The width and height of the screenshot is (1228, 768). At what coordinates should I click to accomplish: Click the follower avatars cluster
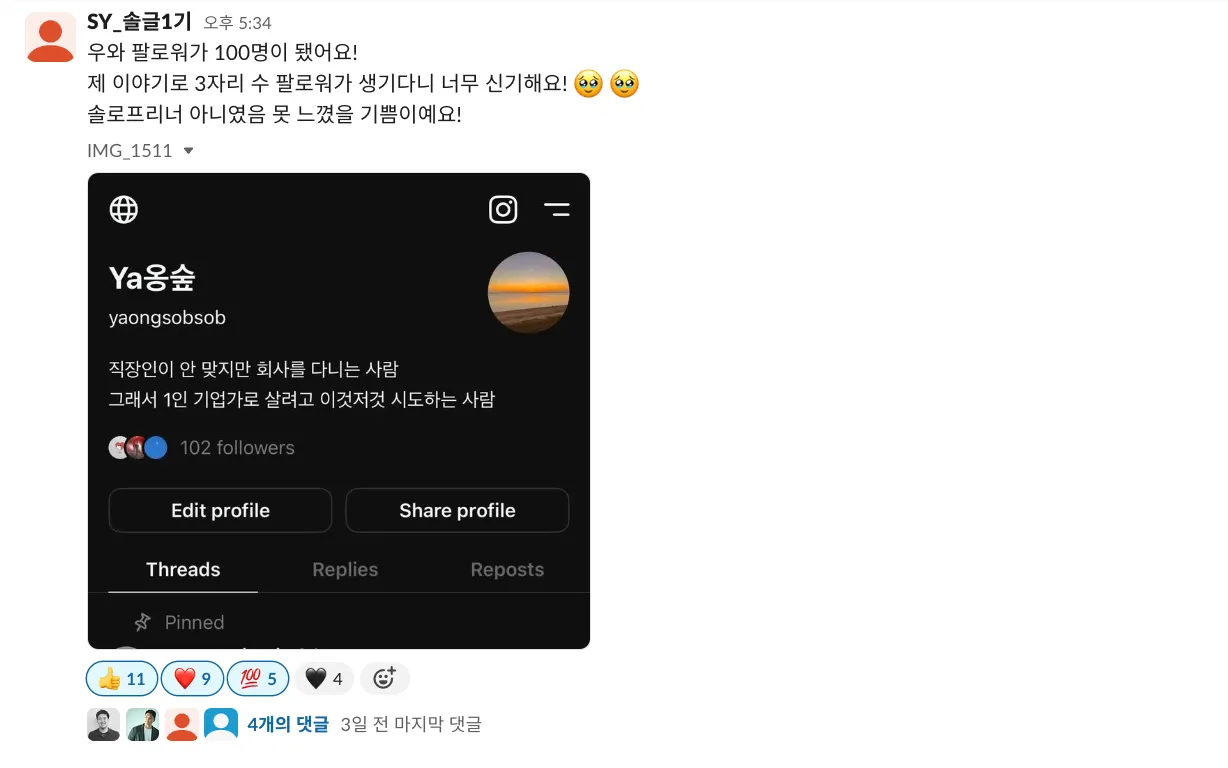click(138, 448)
